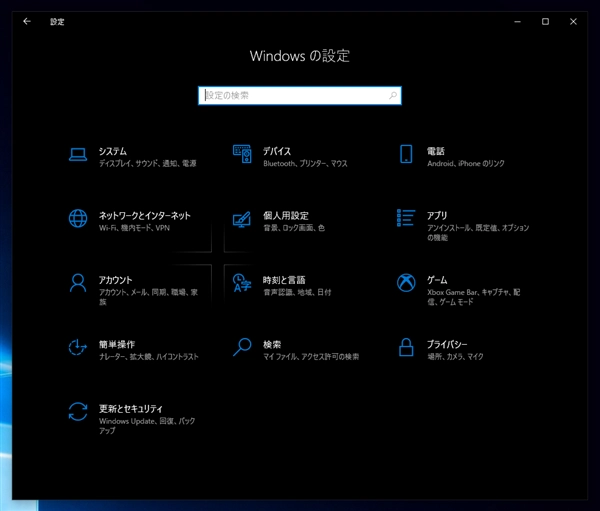Image resolution: width=600 pixels, height=511 pixels.
Task: Open プライバシー settings title
Action: [447, 344]
